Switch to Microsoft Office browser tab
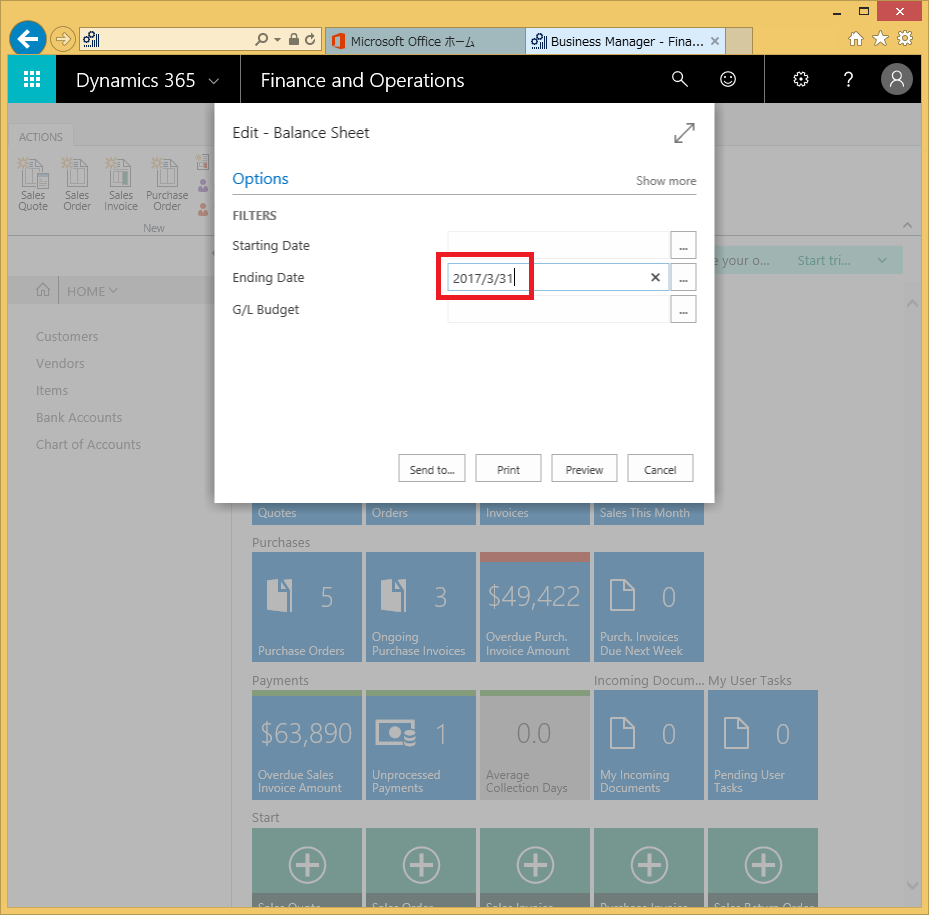 (425, 41)
